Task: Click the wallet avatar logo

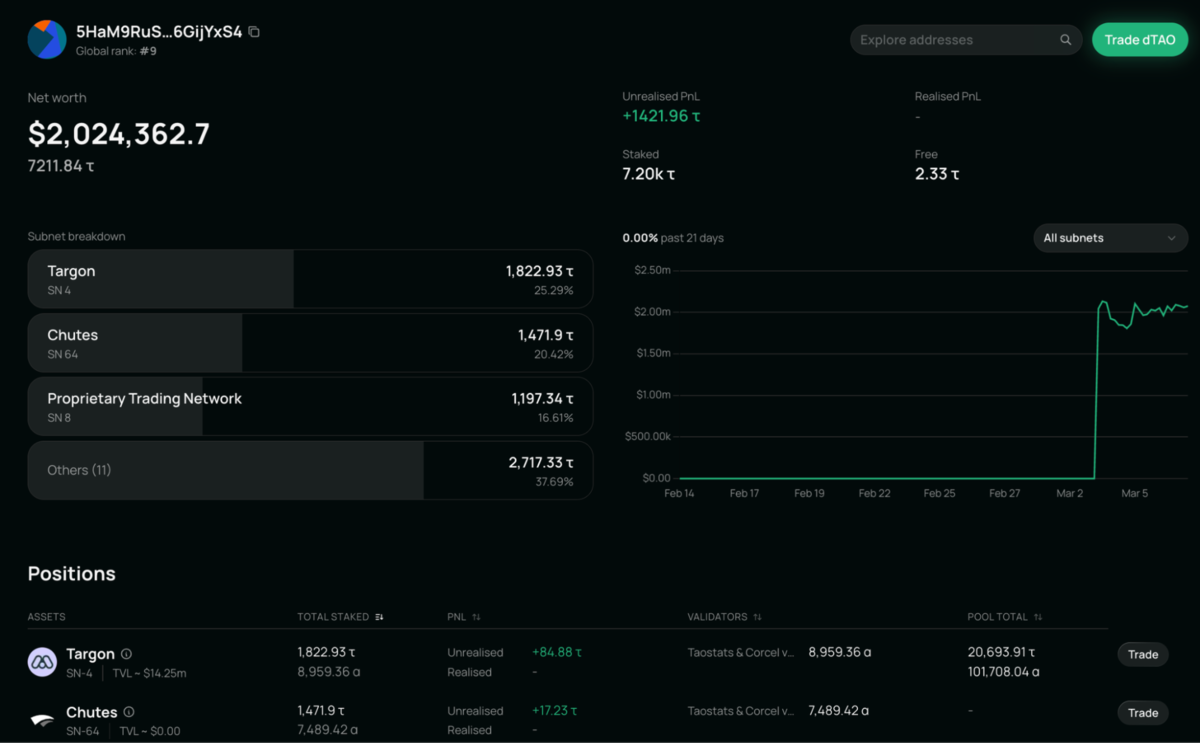Action: coord(46,39)
